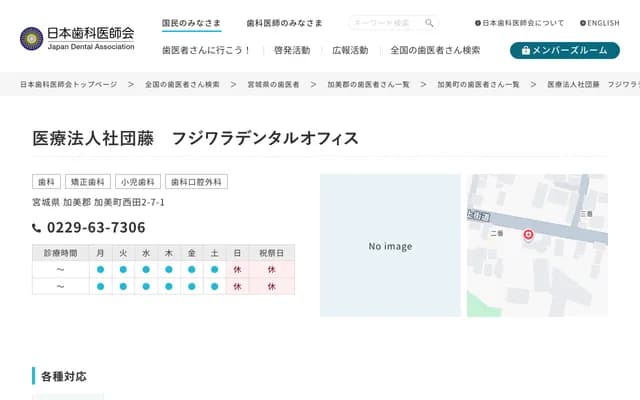
Task: Click the Japan Dental Association logo
Action: 77,38
